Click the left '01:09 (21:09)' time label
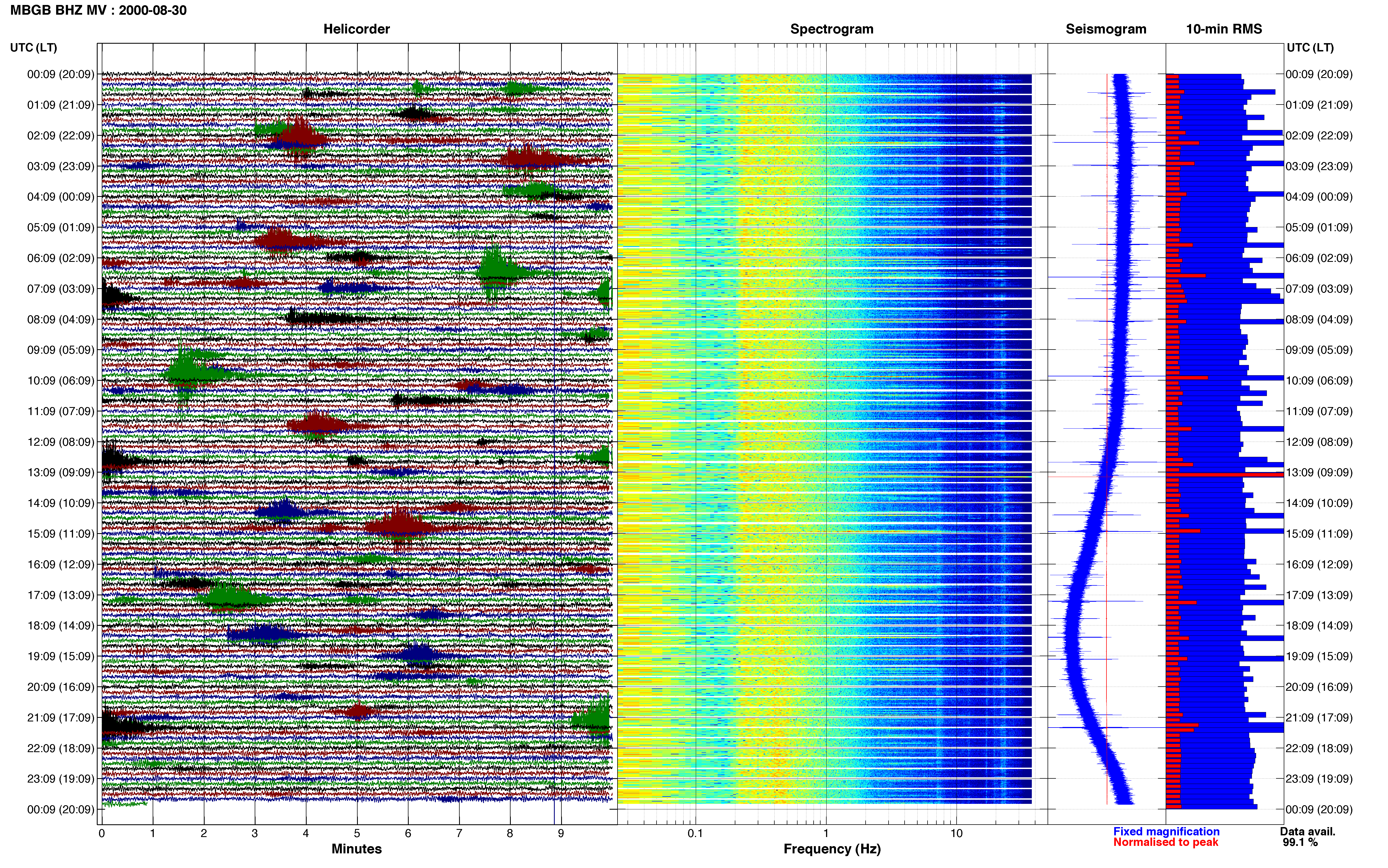1388x868 pixels. pos(60,105)
